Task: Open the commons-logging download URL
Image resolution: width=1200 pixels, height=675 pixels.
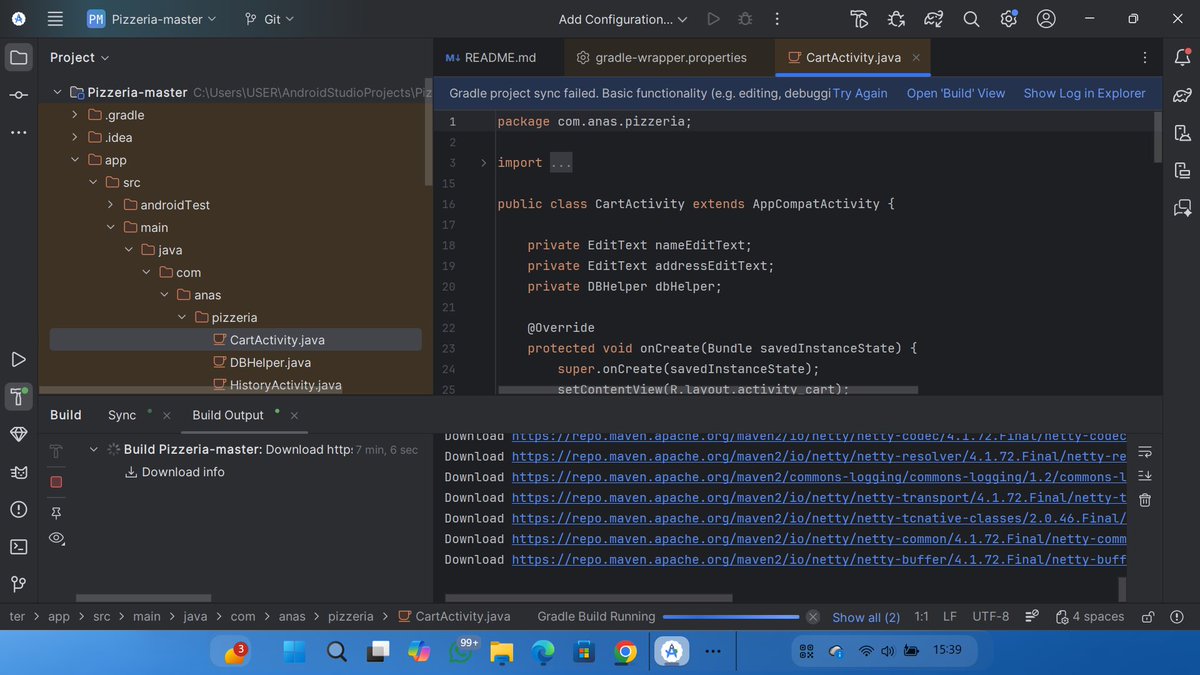Action: [x=819, y=477]
